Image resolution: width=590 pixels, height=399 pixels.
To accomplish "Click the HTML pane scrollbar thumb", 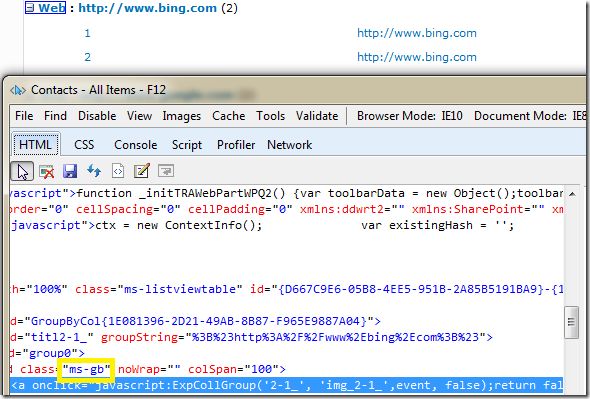I will [572, 323].
